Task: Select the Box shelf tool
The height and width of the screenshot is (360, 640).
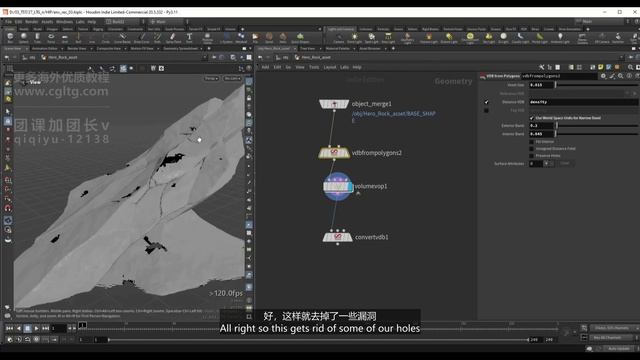Action: tap(10, 38)
